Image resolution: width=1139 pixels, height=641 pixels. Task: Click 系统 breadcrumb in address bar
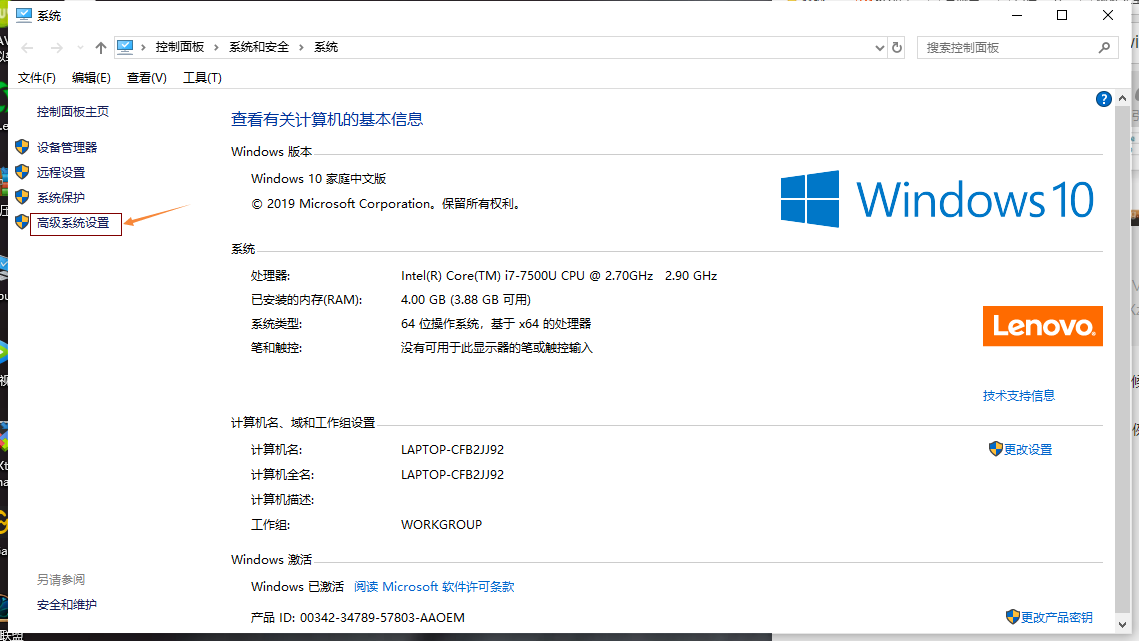pos(325,47)
